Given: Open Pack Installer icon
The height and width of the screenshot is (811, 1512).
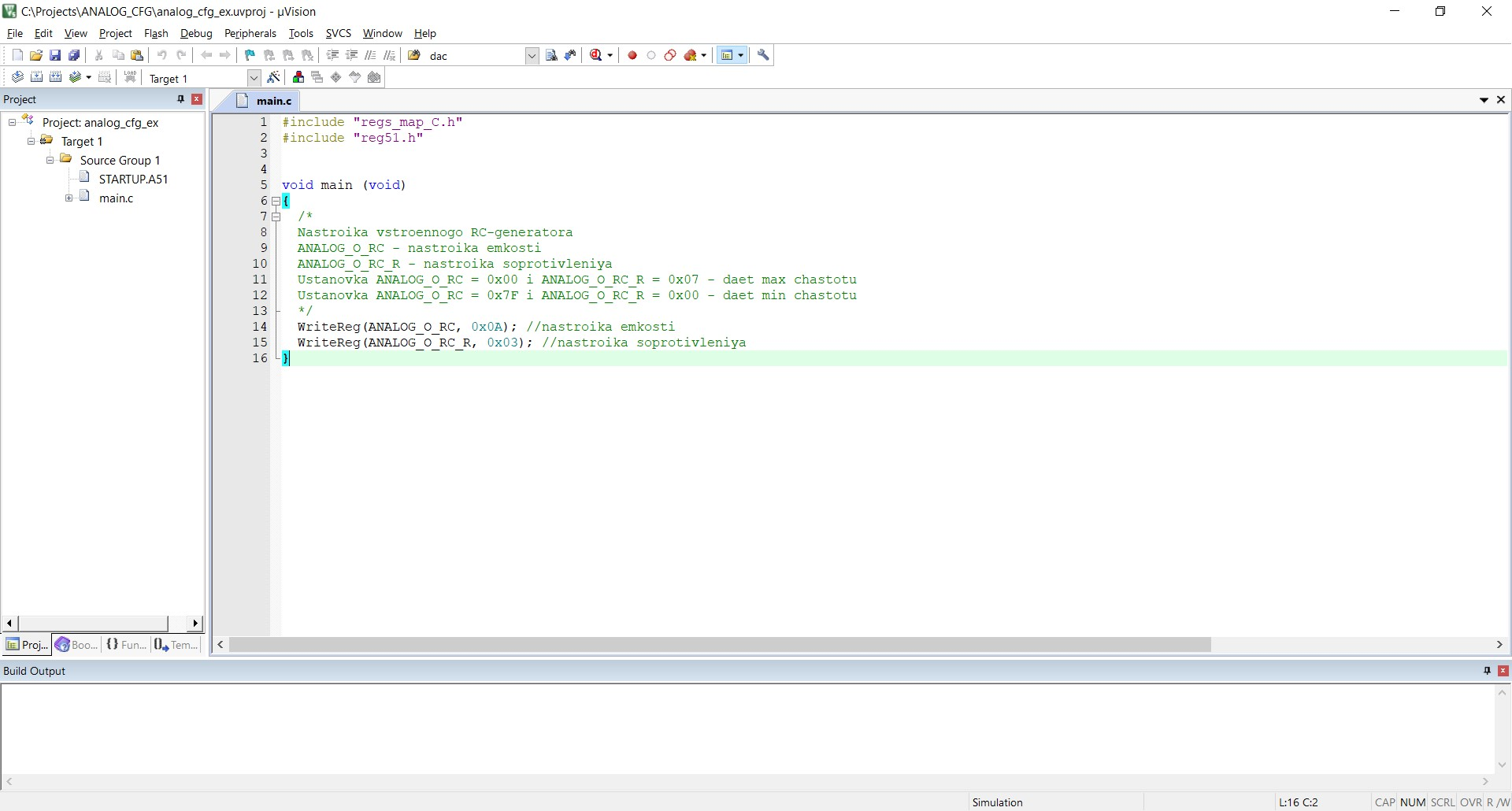Looking at the screenshot, I should (374, 77).
